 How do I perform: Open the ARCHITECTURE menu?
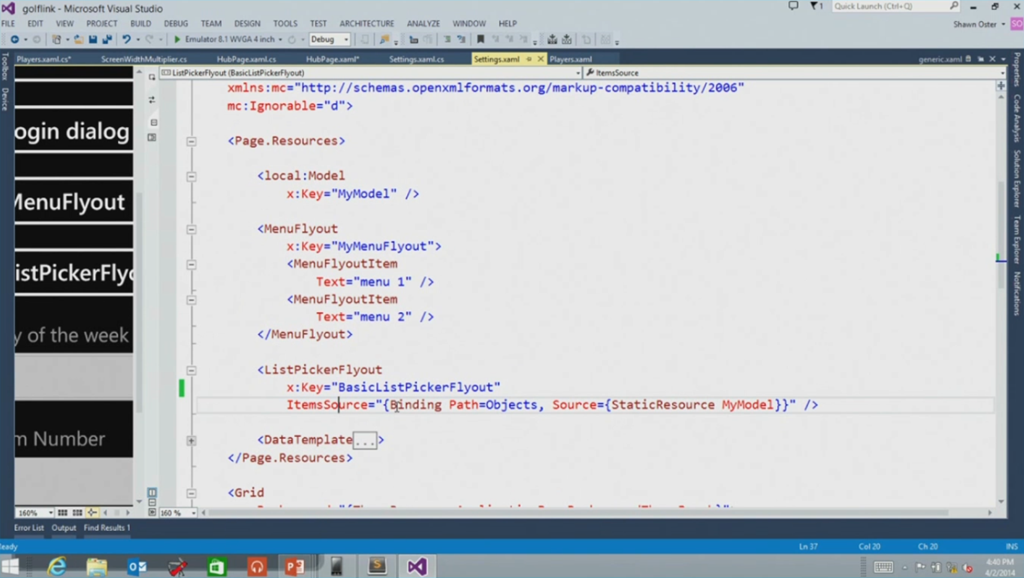366,24
